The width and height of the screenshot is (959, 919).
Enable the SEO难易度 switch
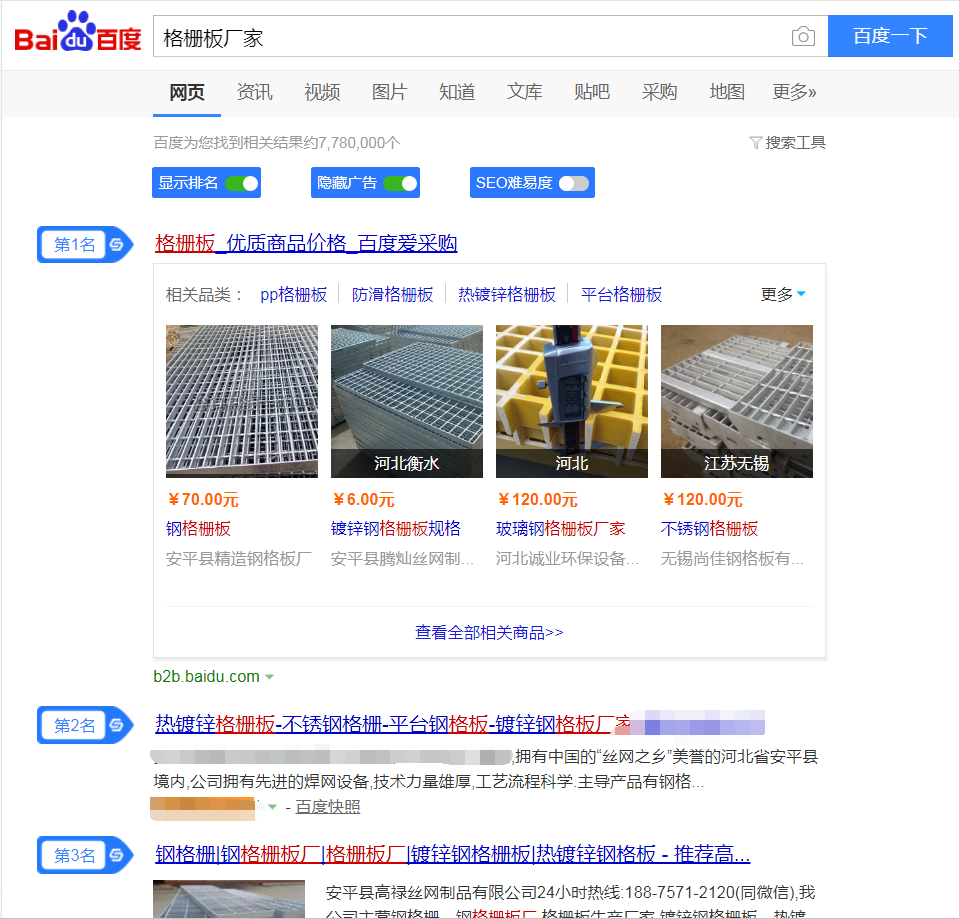point(574,183)
